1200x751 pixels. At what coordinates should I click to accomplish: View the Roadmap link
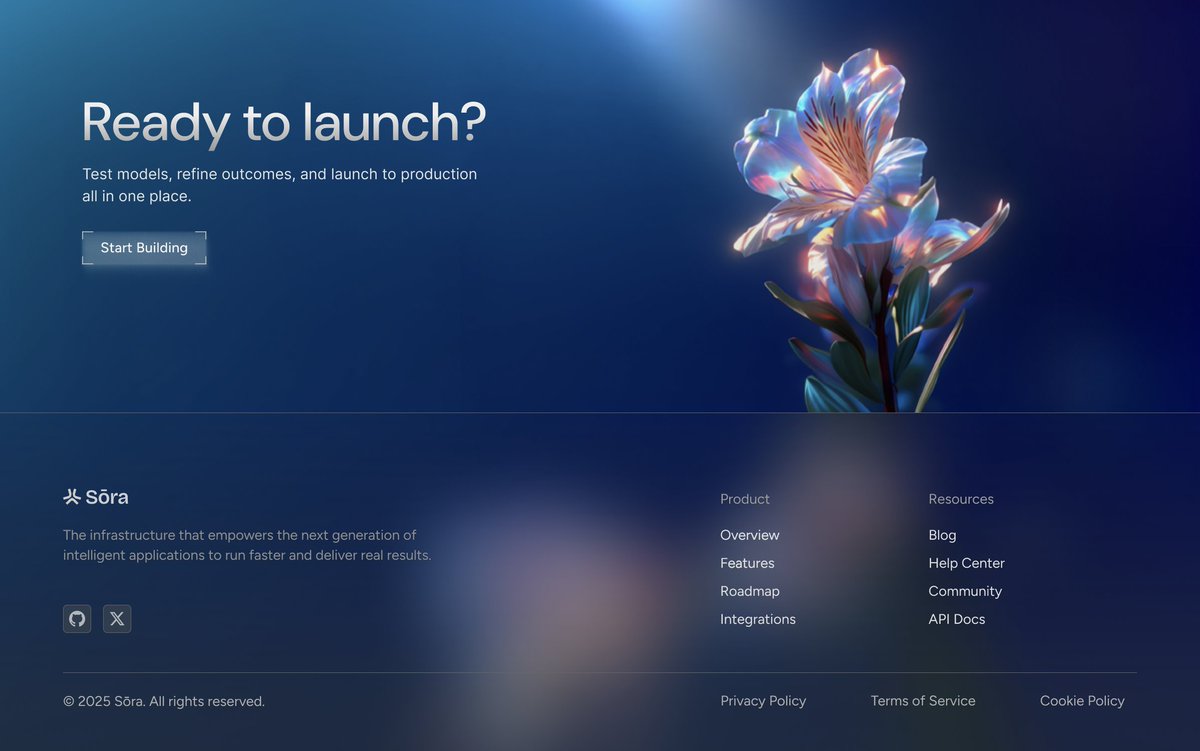point(750,591)
